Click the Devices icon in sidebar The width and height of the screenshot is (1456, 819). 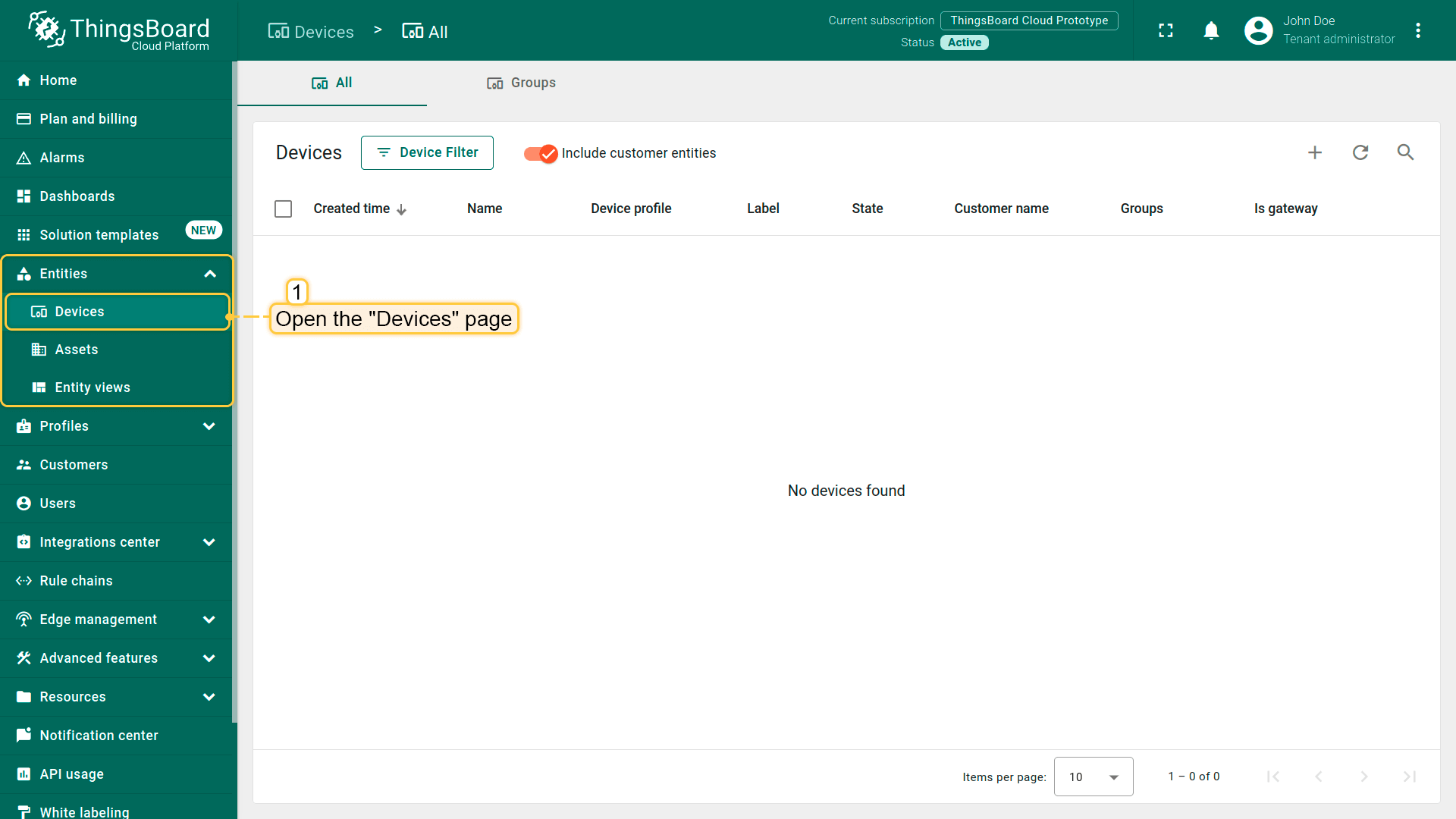39,311
